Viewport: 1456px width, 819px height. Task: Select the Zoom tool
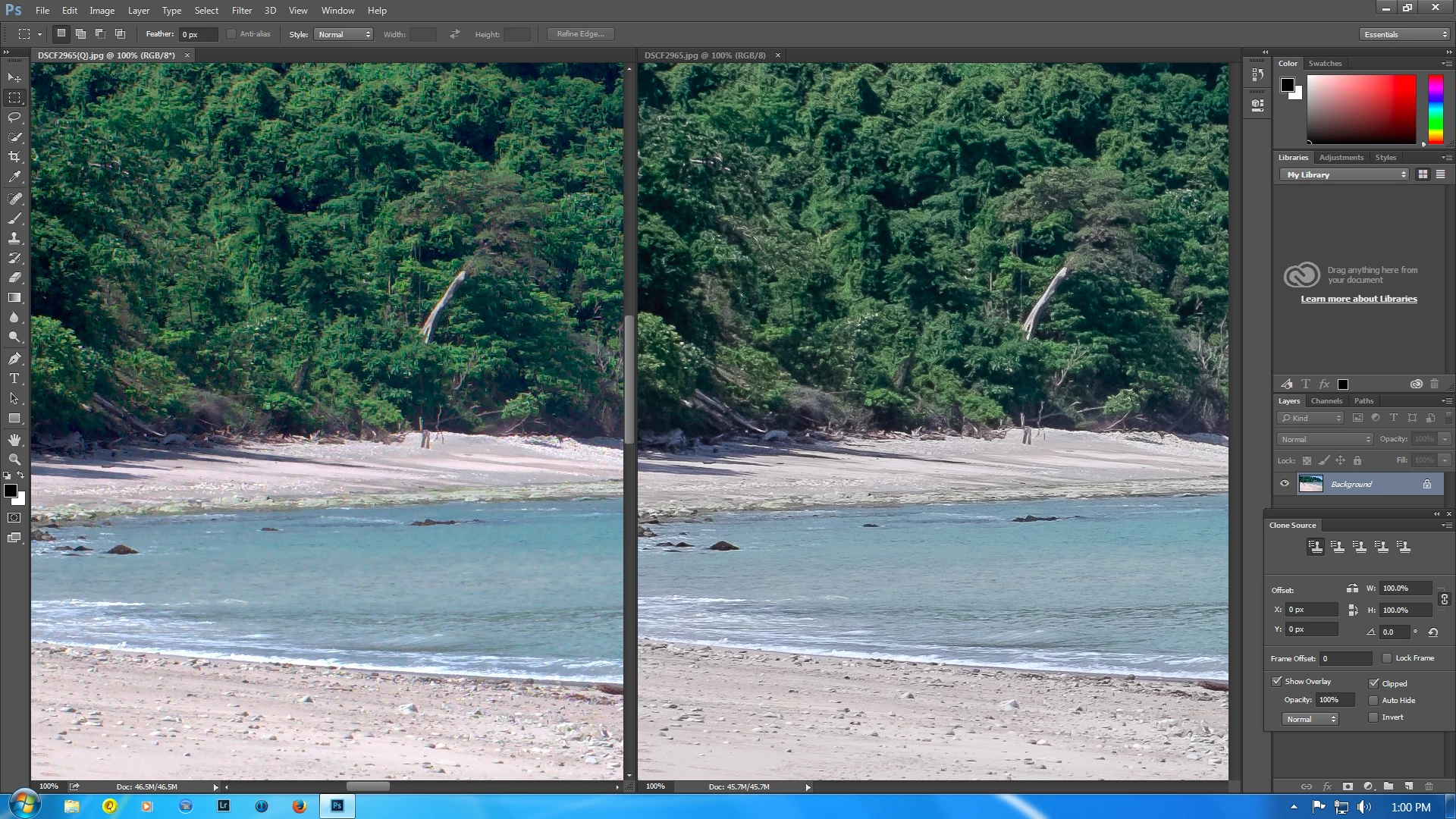(x=14, y=460)
